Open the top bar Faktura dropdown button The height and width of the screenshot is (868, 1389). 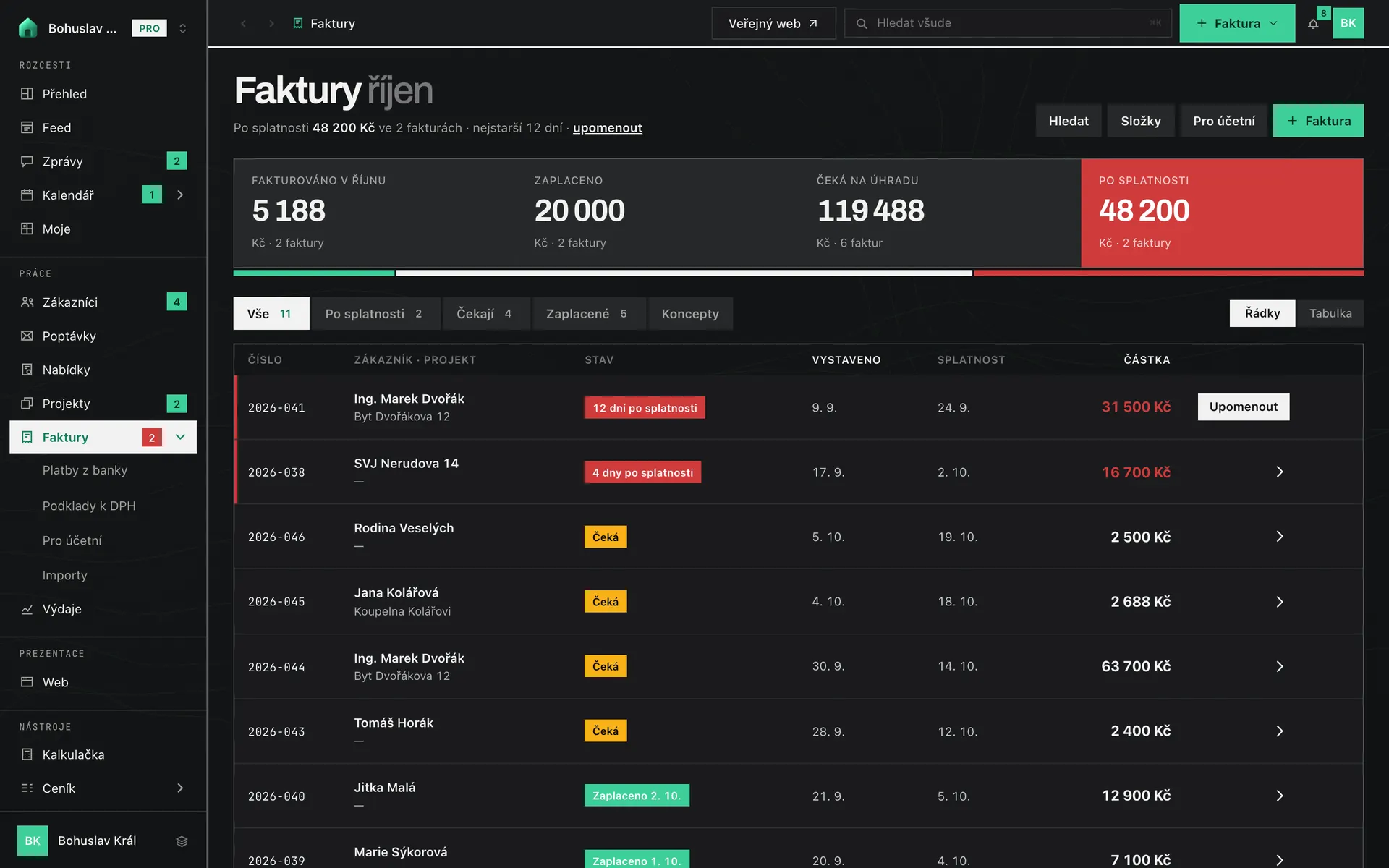tap(1237, 23)
